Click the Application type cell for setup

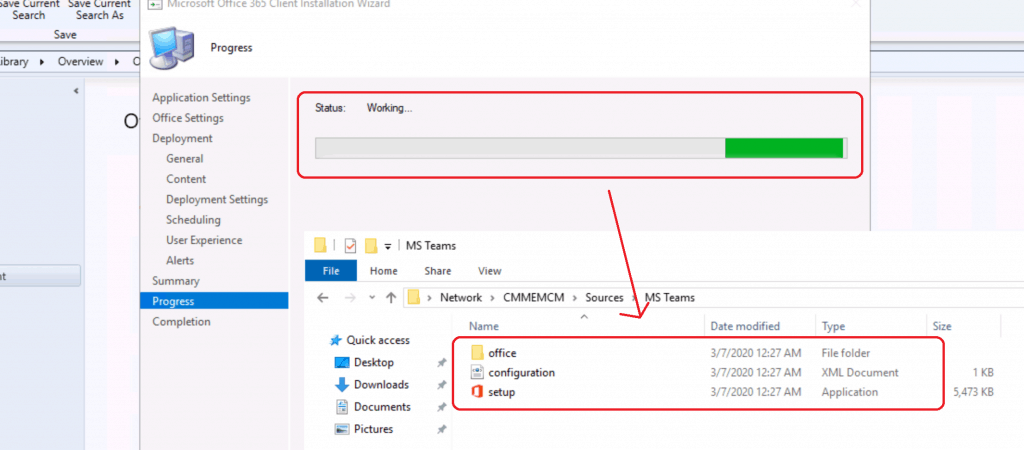pyautogui.click(x=850, y=393)
